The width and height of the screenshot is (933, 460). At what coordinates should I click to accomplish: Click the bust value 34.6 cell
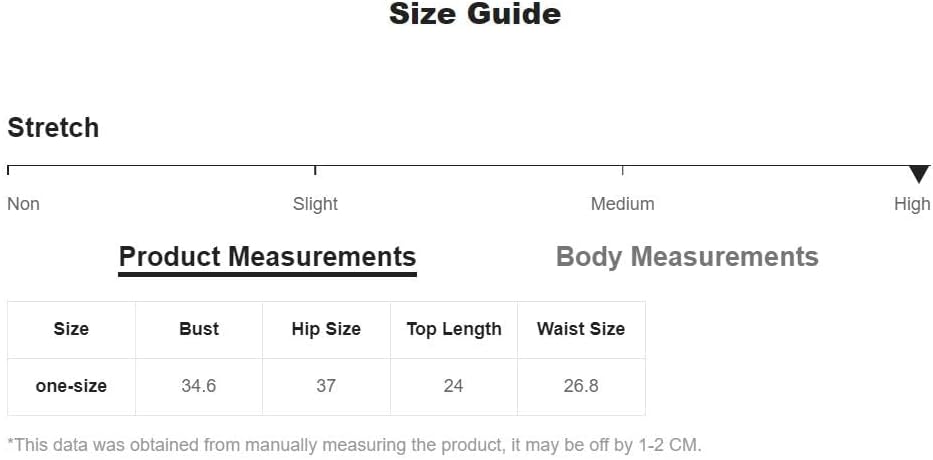[199, 387]
